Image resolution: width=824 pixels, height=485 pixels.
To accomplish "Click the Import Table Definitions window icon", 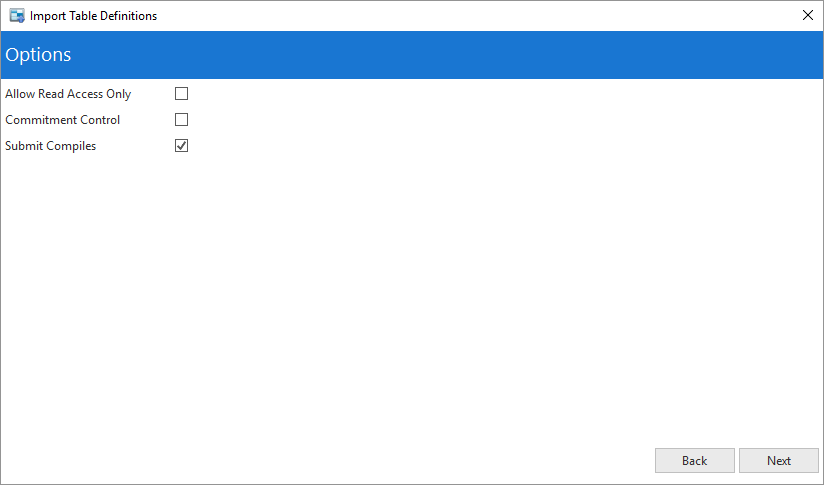I will [x=17, y=16].
